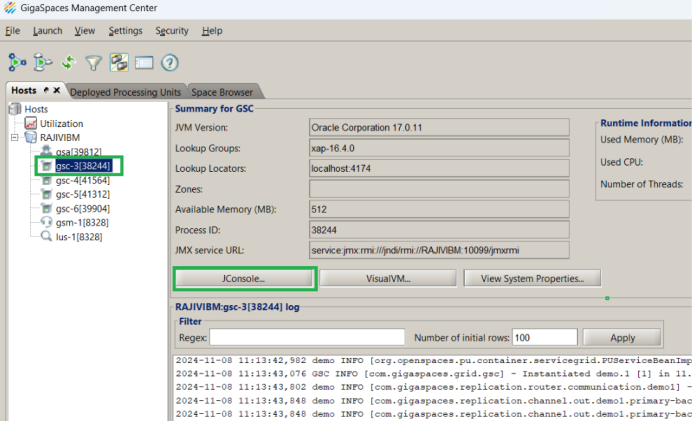Click the highlighted service grid components icon
Image resolution: width=692 pixels, height=421 pixels.
[119, 62]
